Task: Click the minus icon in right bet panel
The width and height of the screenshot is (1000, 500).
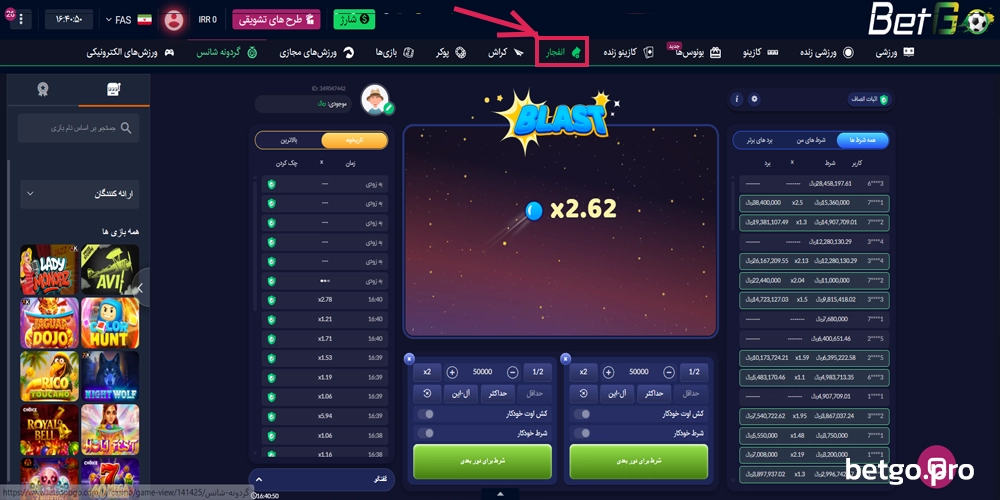Action: click(x=668, y=372)
